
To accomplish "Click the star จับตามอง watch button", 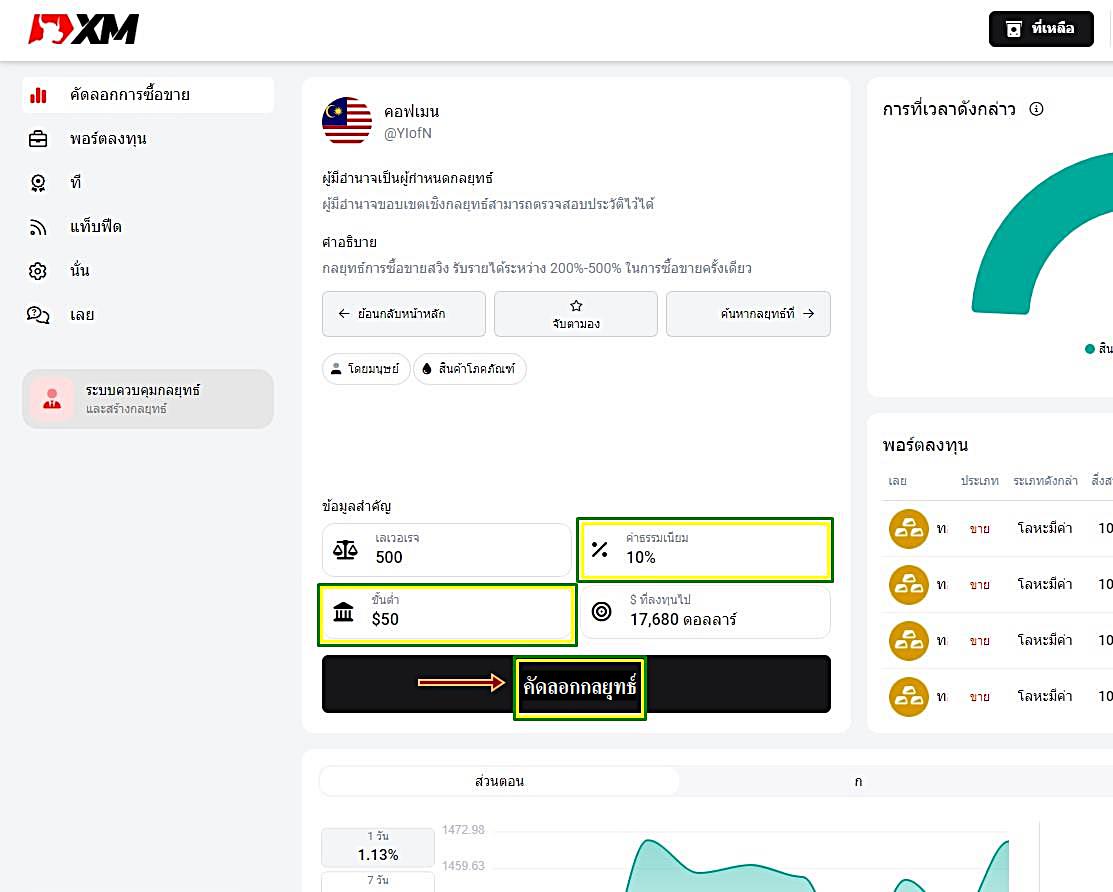I will click(x=576, y=314).
